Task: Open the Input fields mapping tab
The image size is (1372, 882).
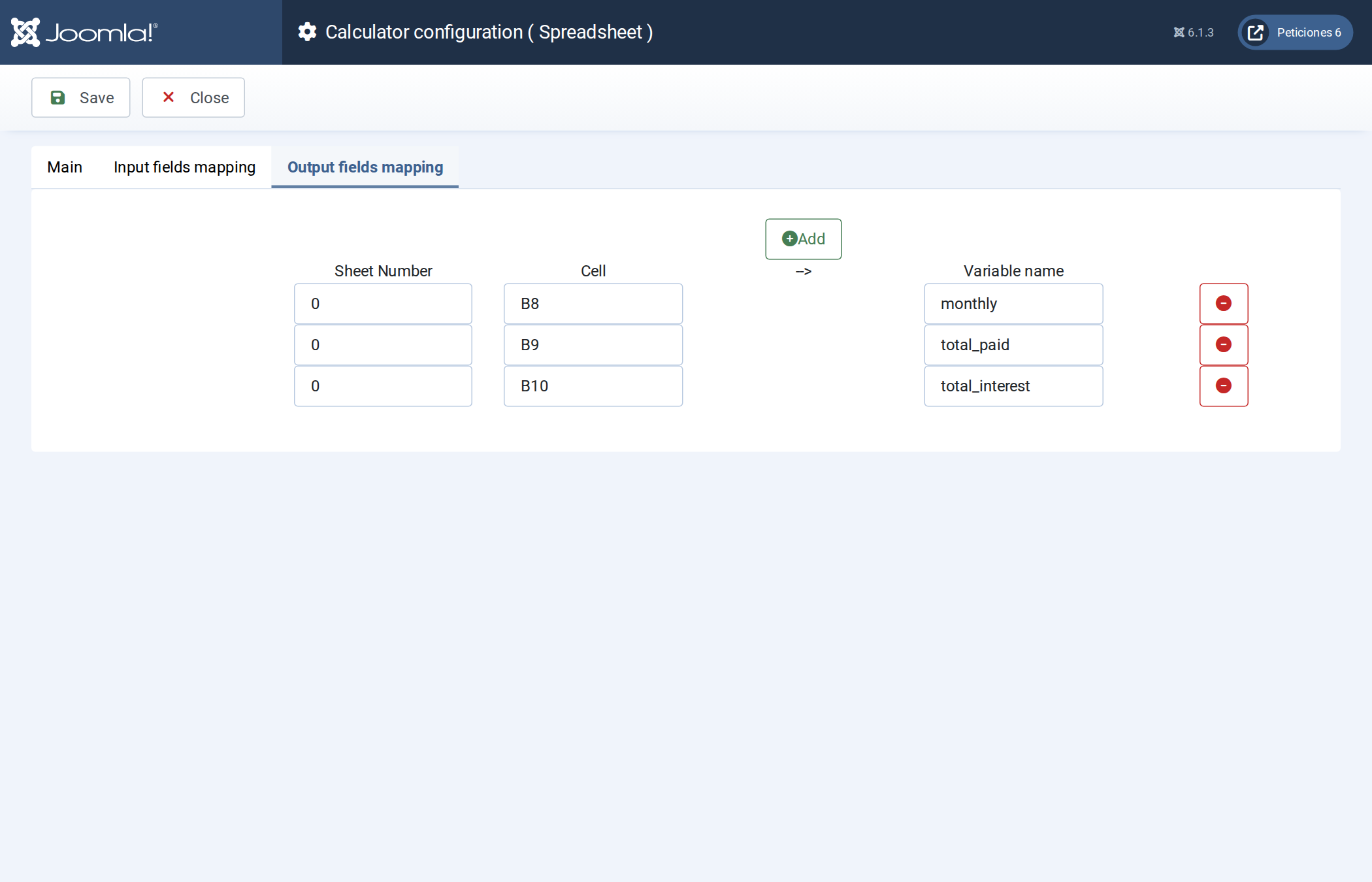Action: click(184, 167)
